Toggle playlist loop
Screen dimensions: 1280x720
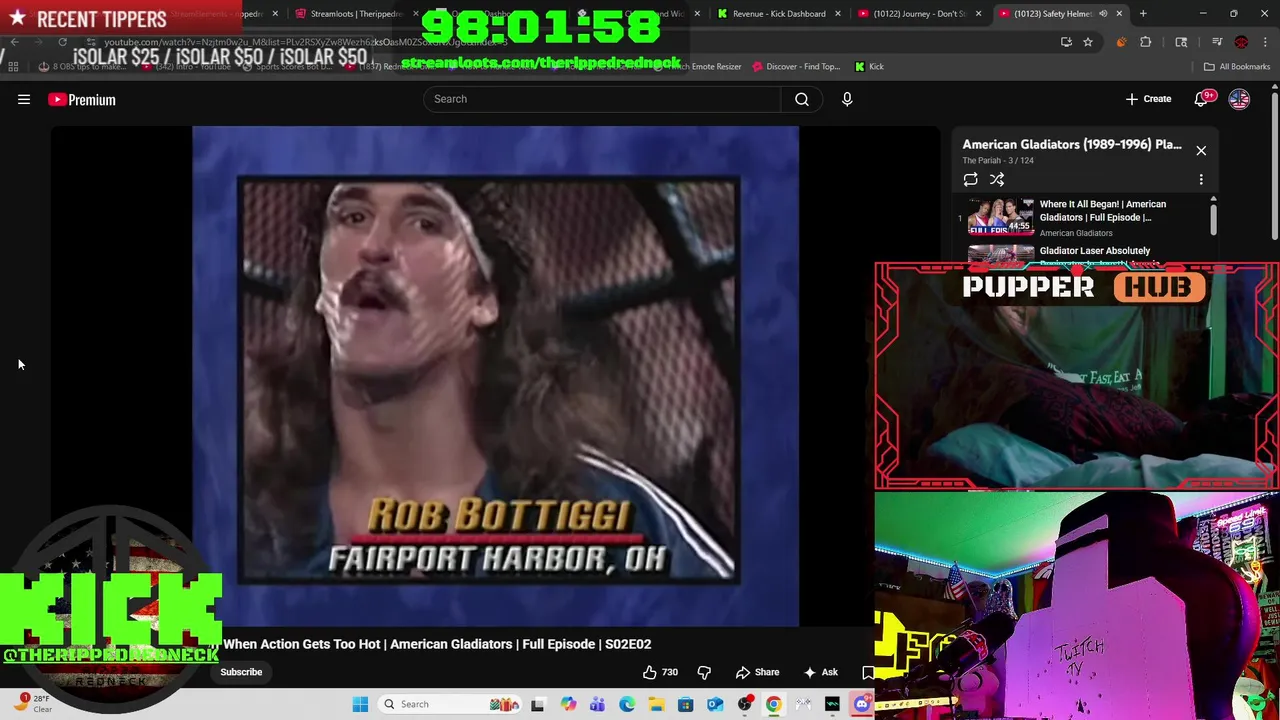[970, 179]
